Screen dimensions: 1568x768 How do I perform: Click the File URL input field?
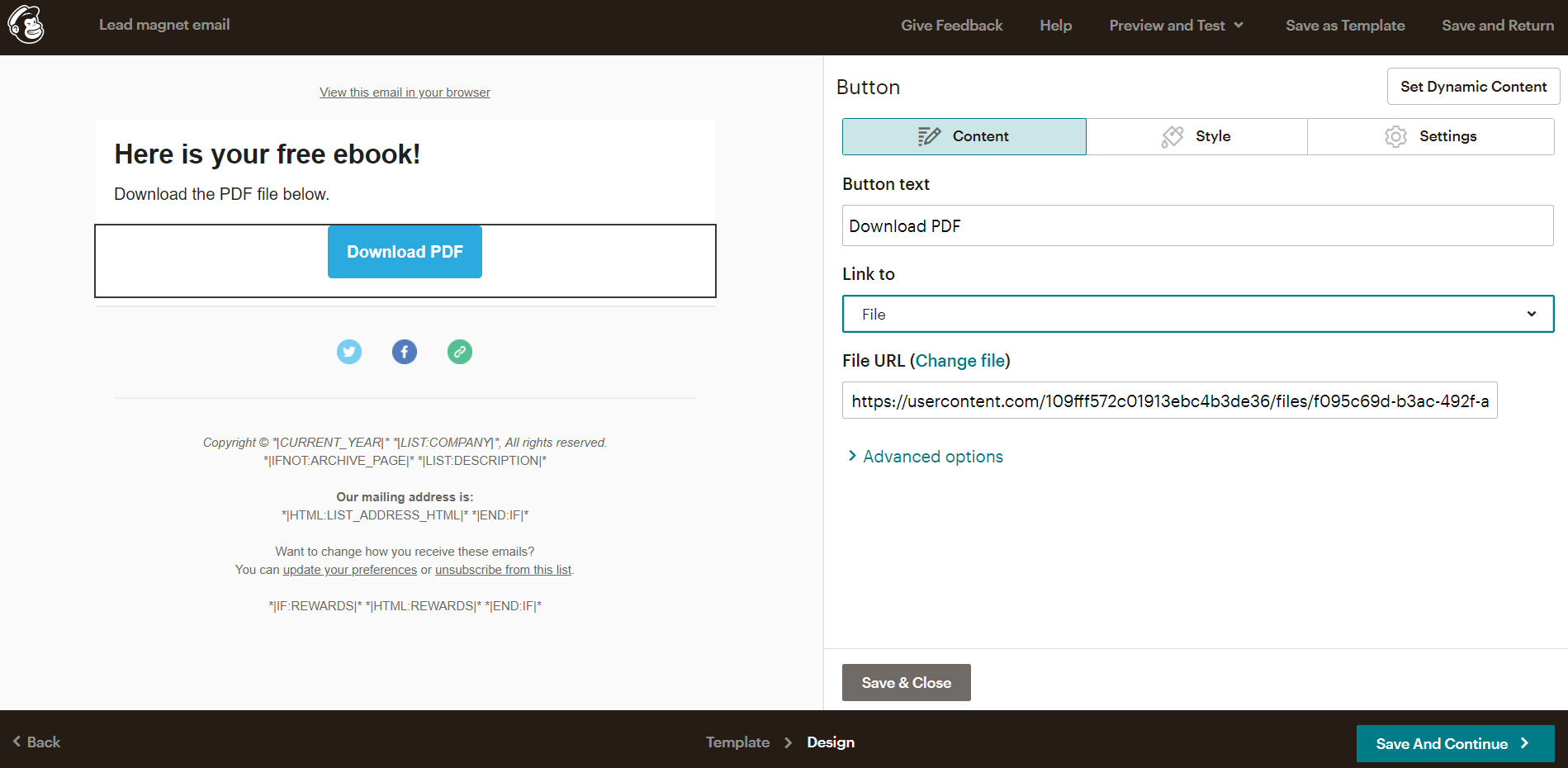(x=1170, y=401)
